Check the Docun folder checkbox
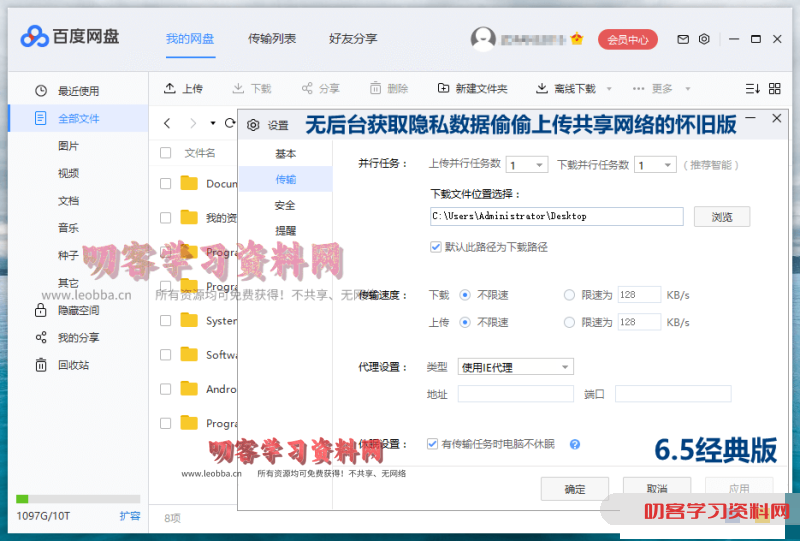The height and width of the screenshot is (541, 800). pos(165,184)
